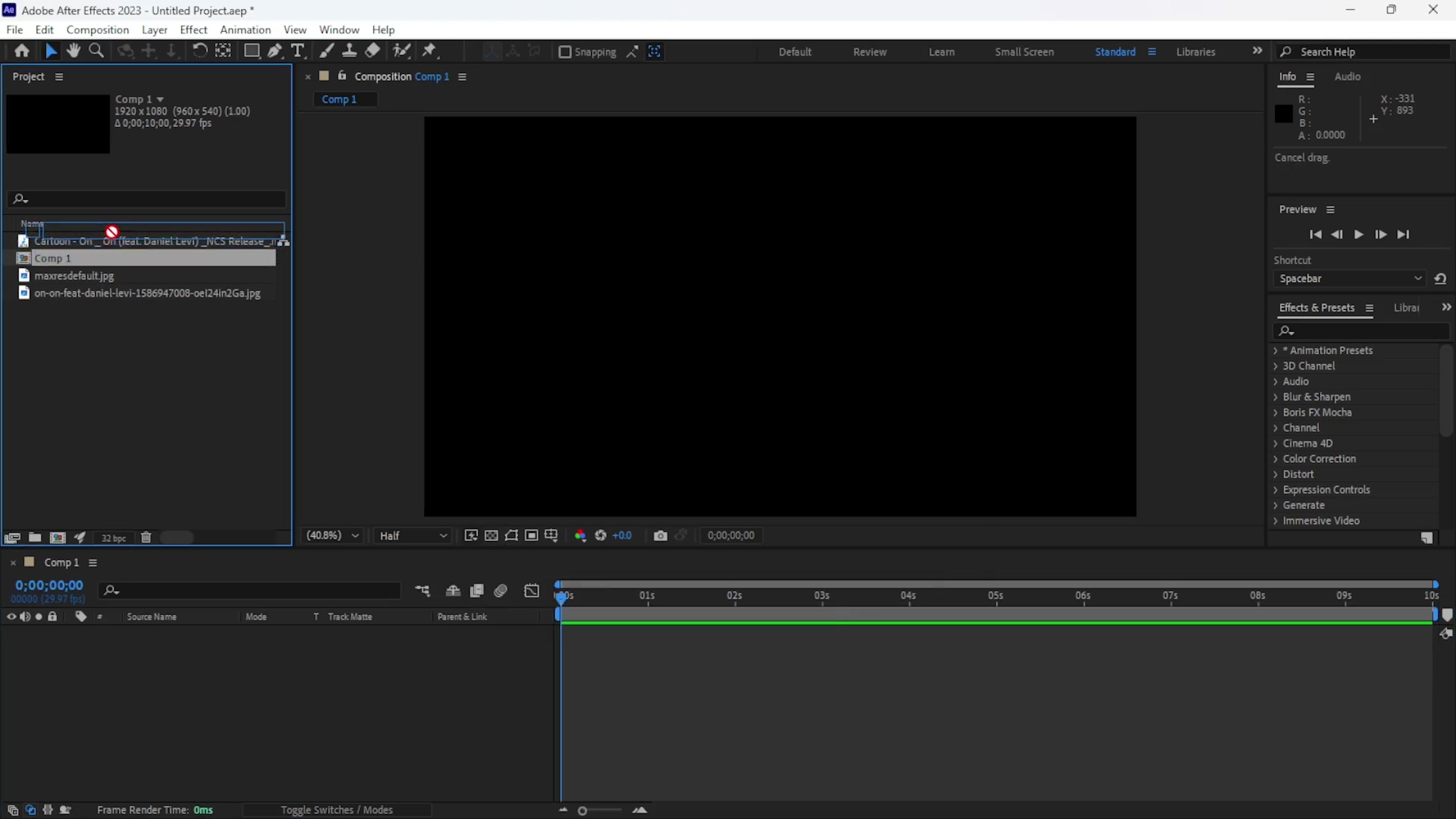Open the Composition menu
The width and height of the screenshot is (1456, 819).
click(x=98, y=30)
